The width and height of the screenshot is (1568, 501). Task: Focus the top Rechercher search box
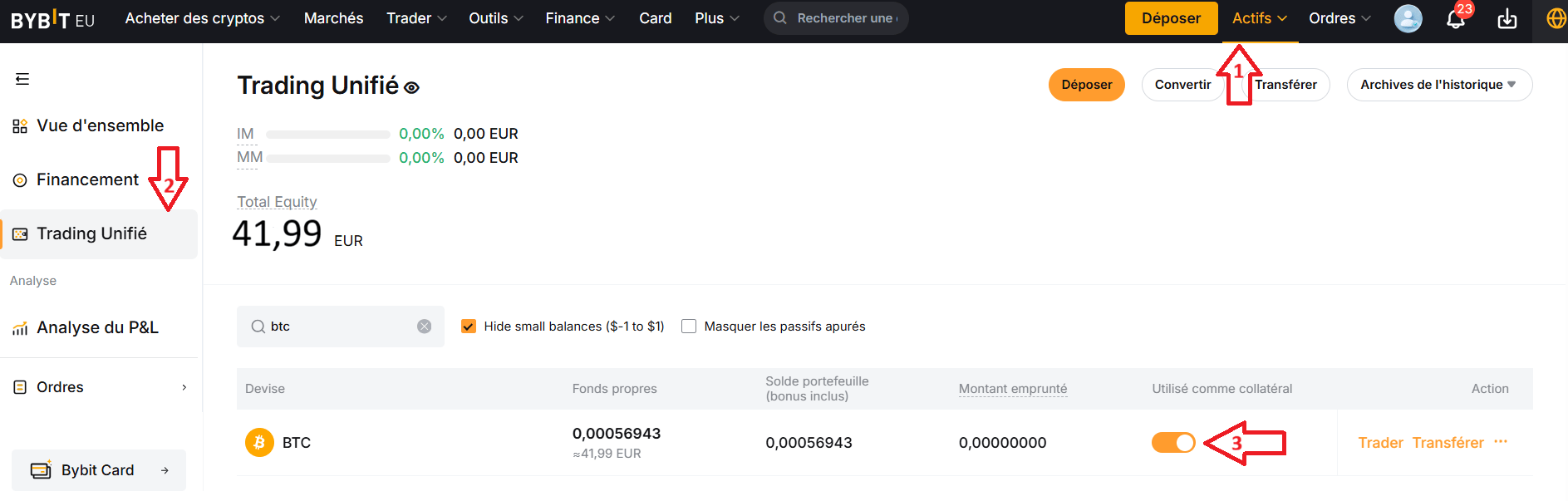(836, 18)
